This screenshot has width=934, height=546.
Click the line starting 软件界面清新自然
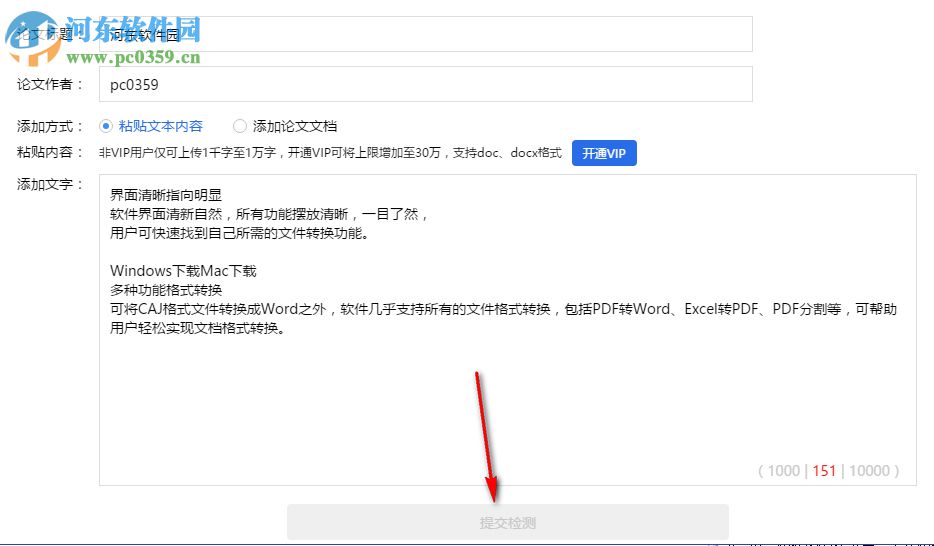tap(269, 214)
